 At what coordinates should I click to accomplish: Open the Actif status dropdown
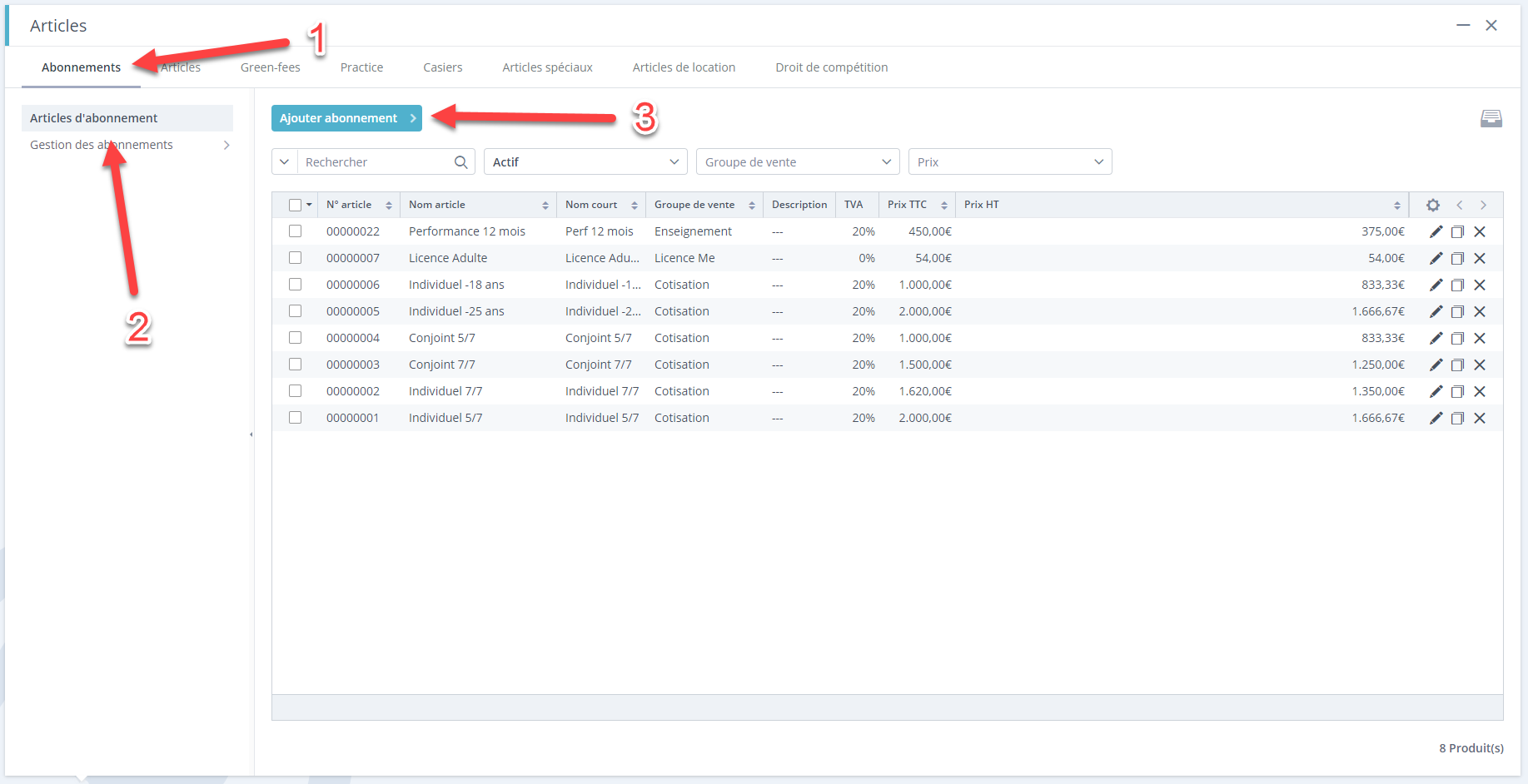pos(585,161)
